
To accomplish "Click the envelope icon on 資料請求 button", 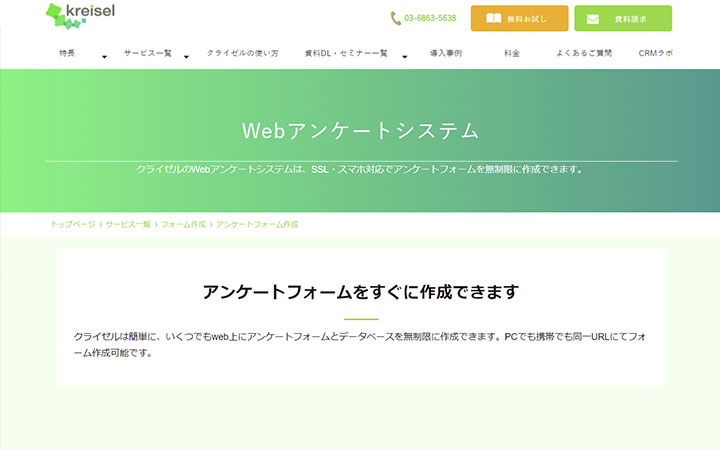I will pos(593,19).
